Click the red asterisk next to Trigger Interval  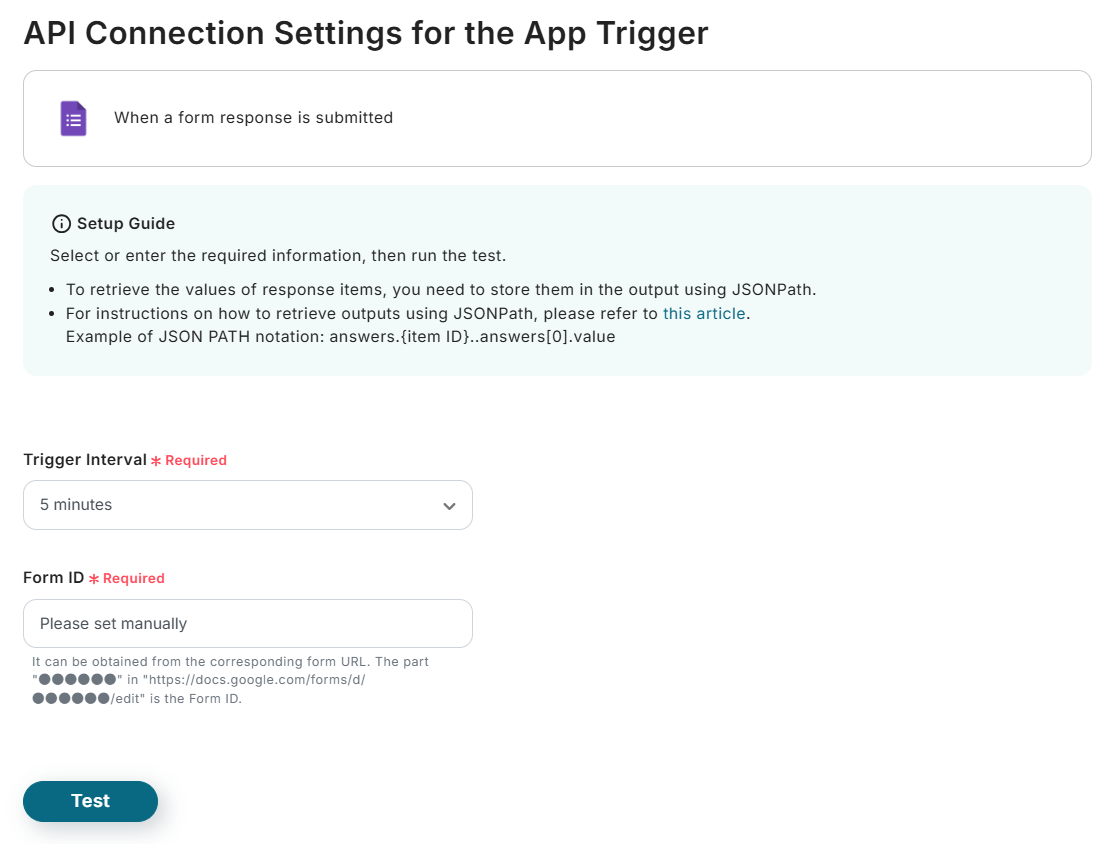(x=156, y=461)
